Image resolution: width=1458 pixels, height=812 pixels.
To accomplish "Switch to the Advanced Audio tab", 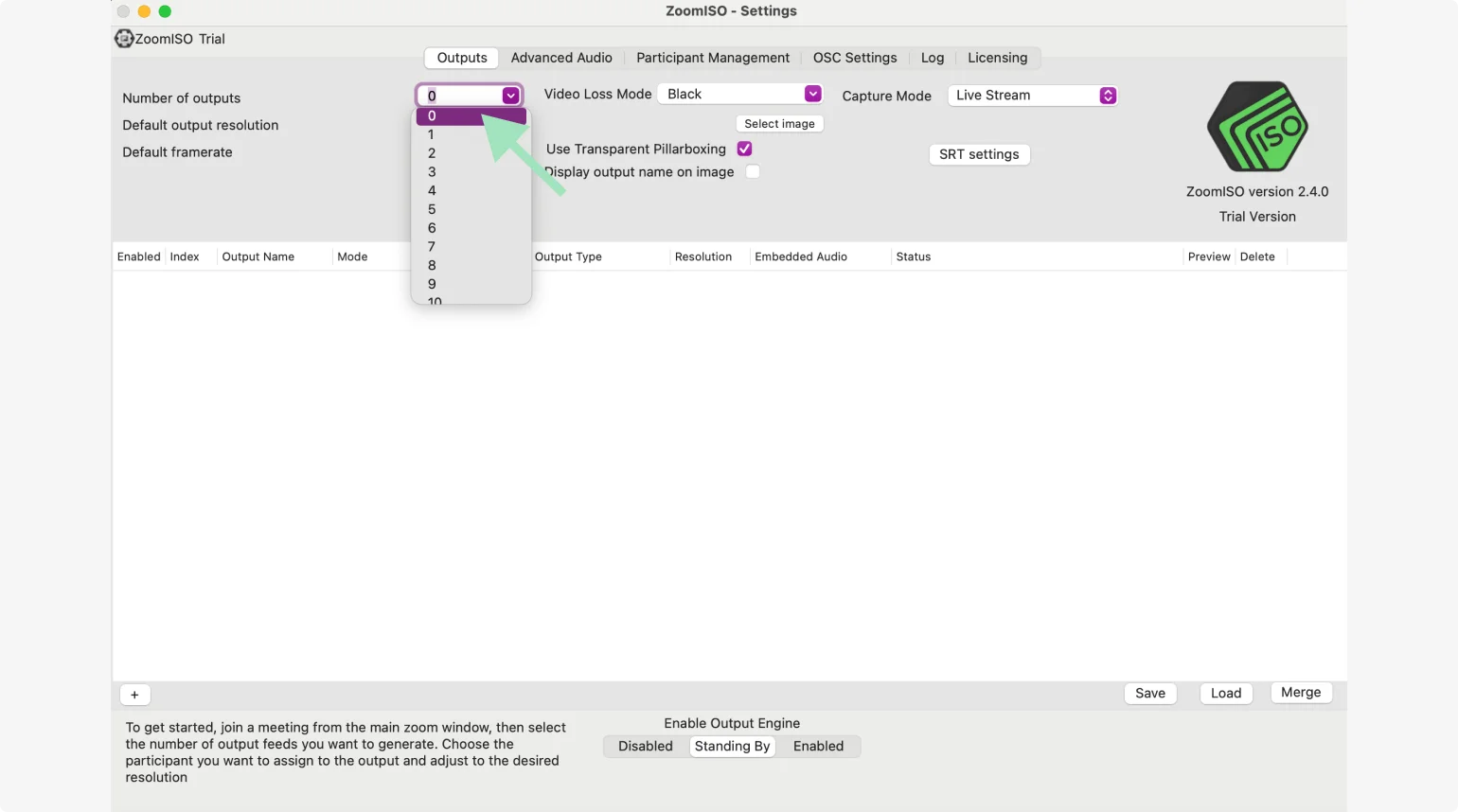I will click(561, 58).
